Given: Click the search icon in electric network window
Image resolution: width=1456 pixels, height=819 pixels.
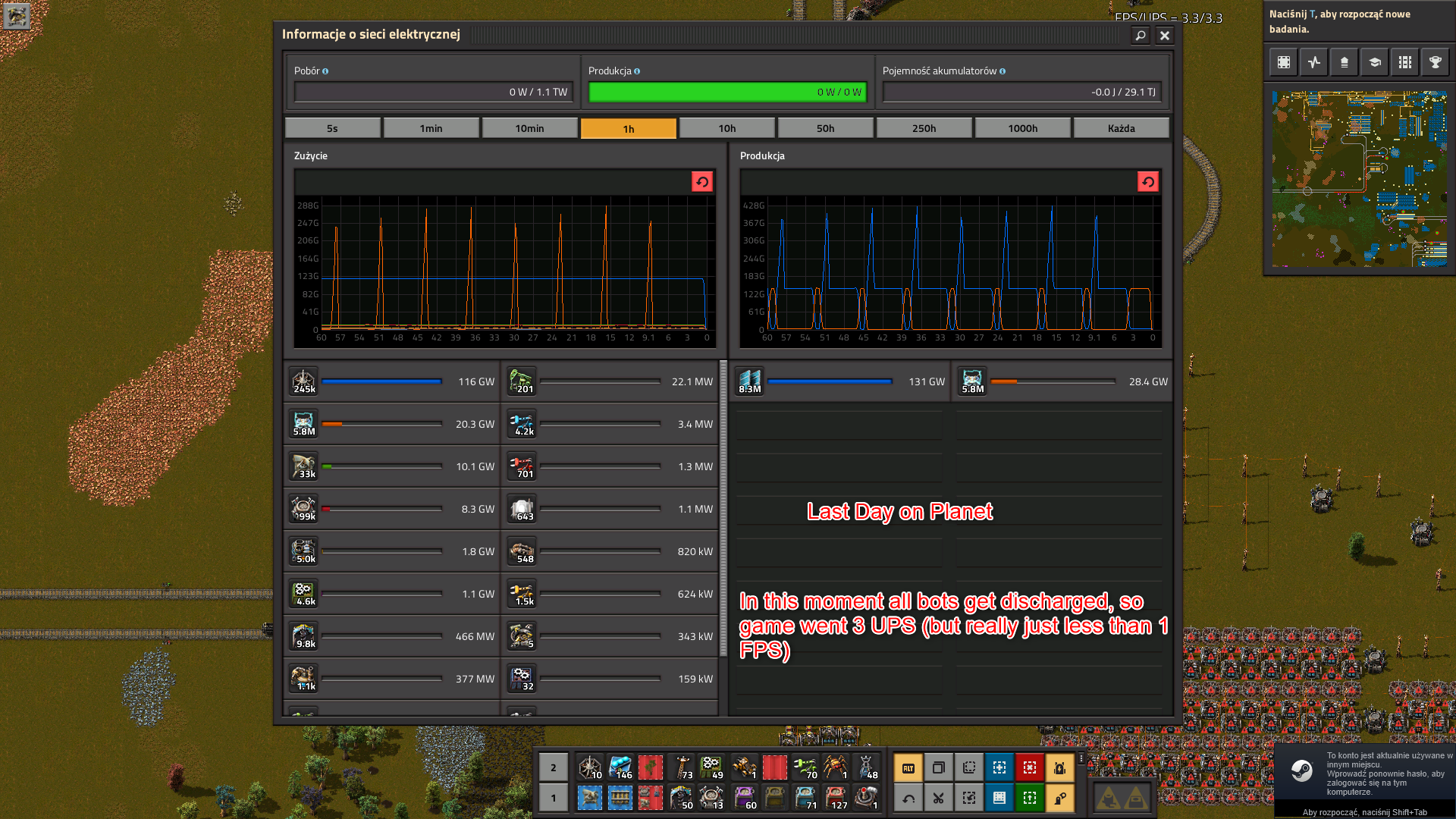Looking at the screenshot, I should (1140, 36).
